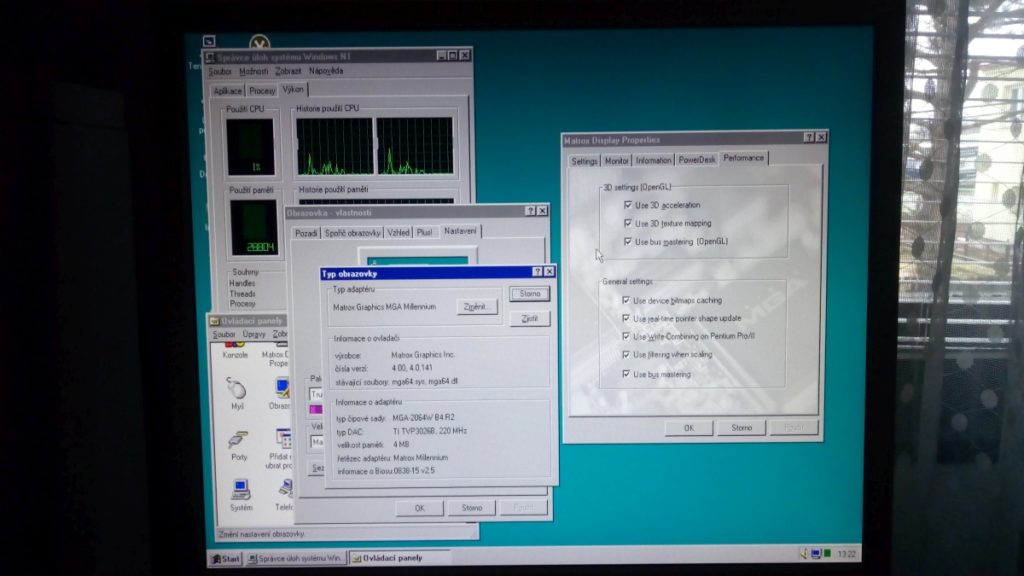Click the Matrox monitor icon in system tray

click(816, 554)
